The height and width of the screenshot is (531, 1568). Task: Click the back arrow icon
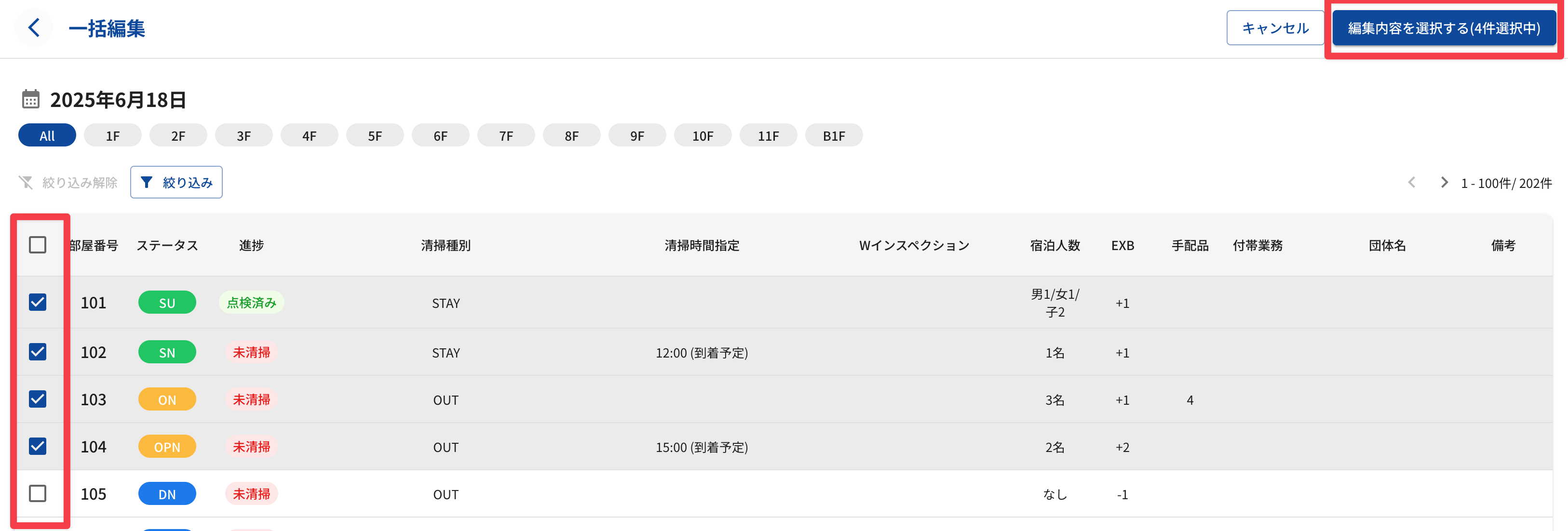pos(34,28)
